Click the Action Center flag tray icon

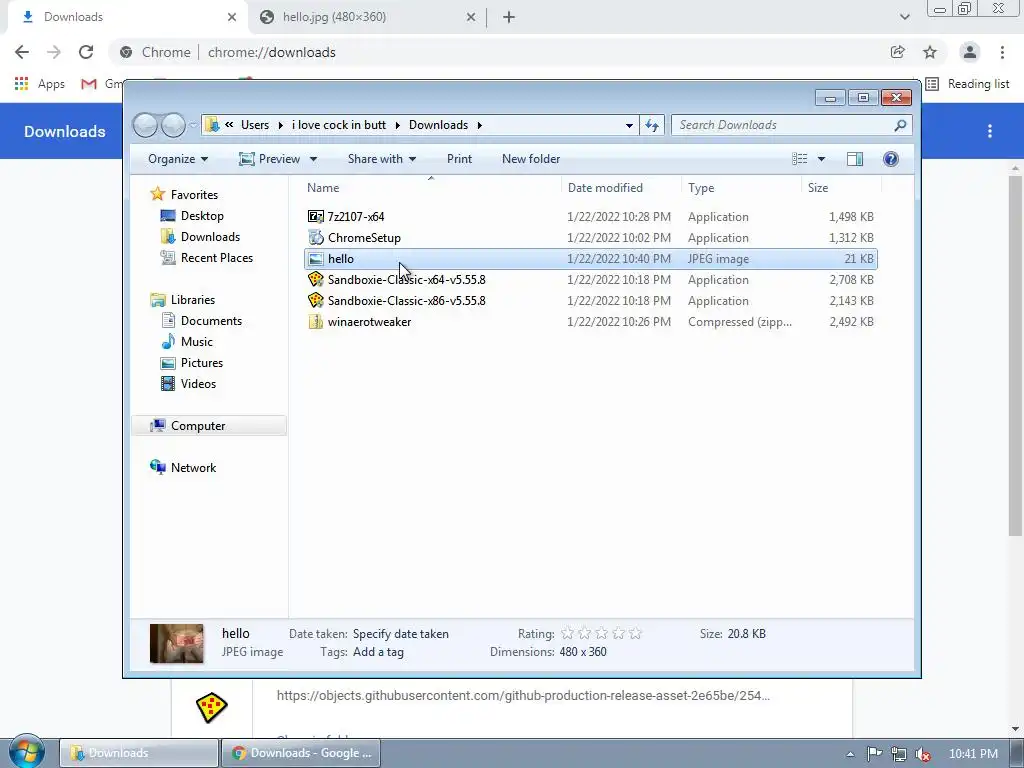tap(874, 754)
